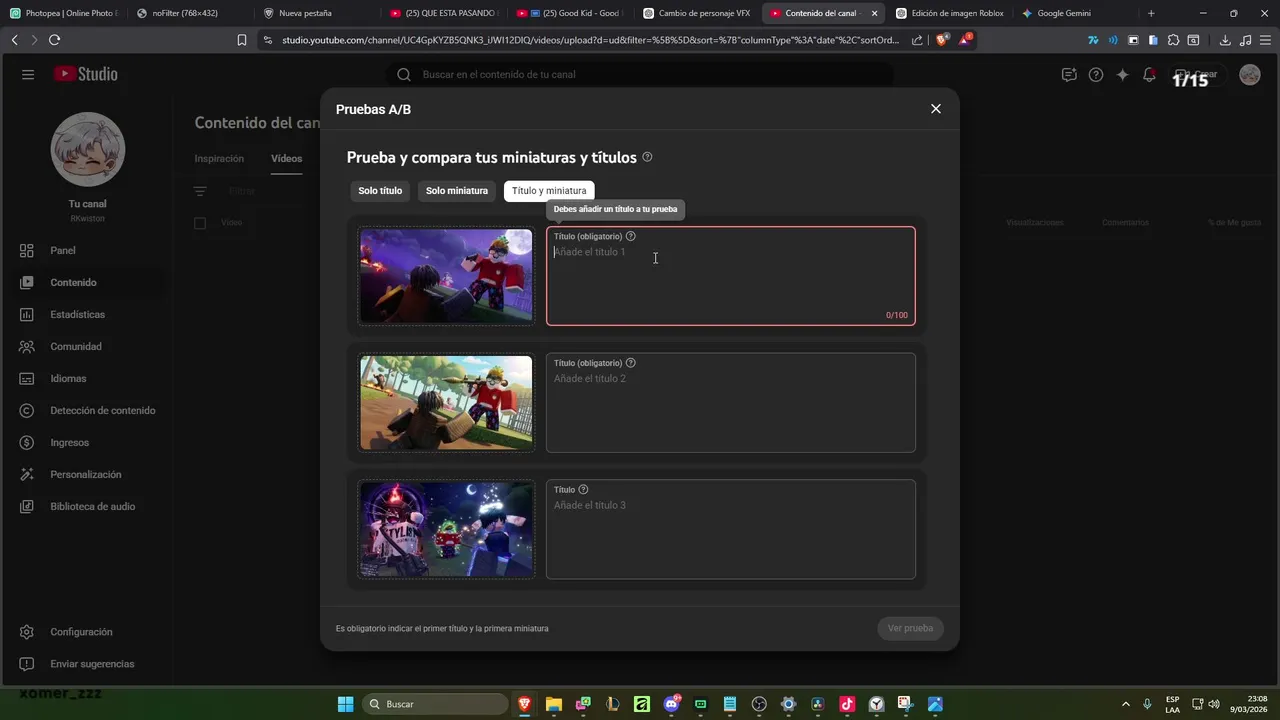Close the Pruebas A/B dialog
Viewport: 1280px width, 720px height.
pos(936,109)
